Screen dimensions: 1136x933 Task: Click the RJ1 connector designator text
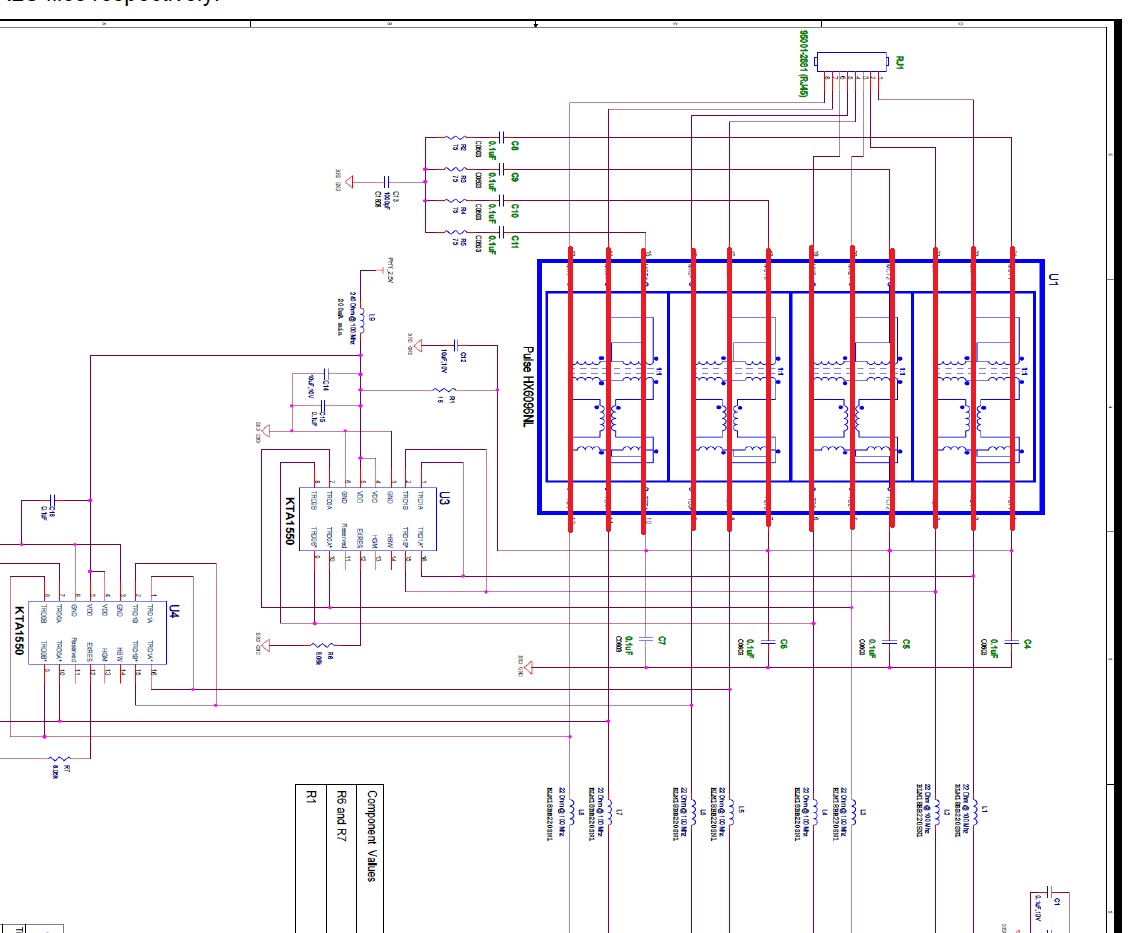[900, 62]
